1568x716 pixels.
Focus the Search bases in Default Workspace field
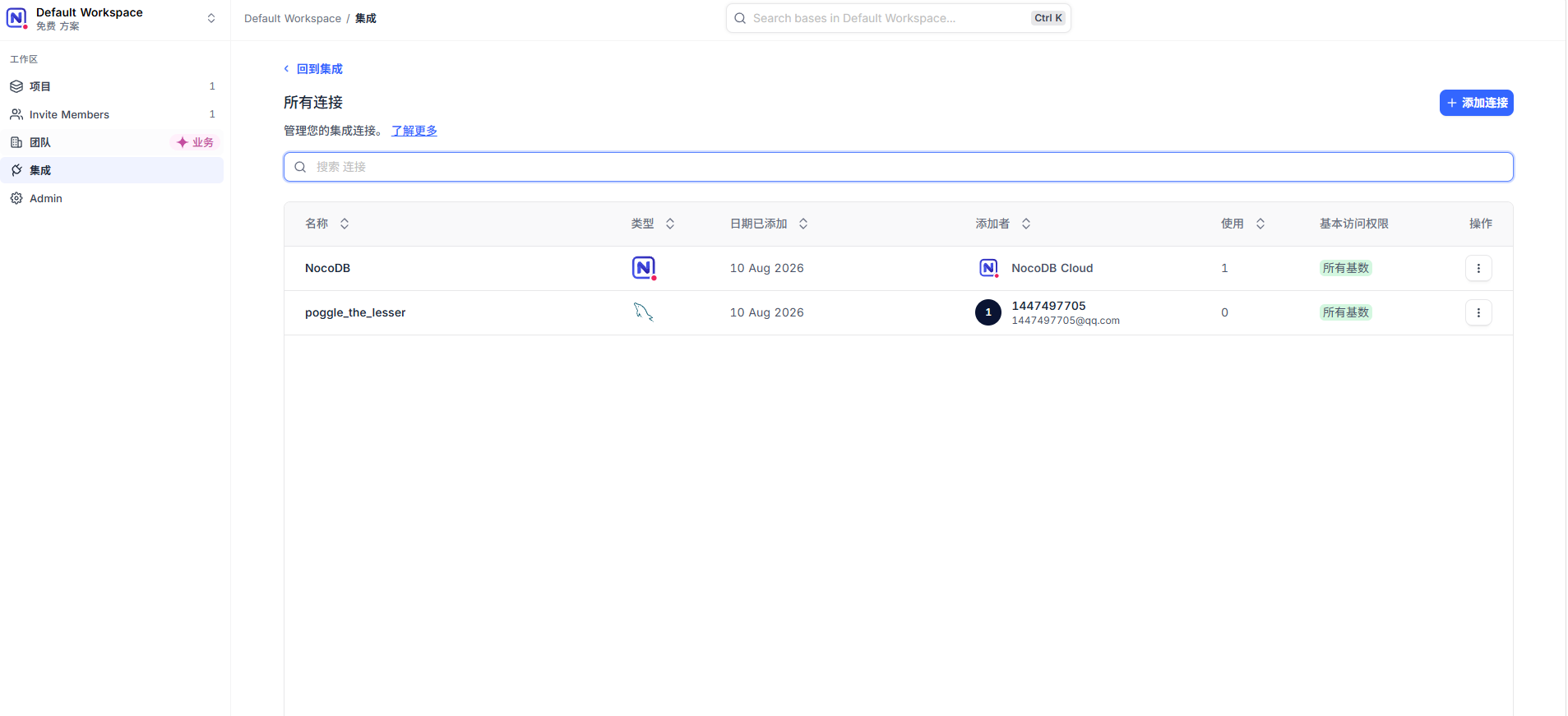click(x=899, y=18)
